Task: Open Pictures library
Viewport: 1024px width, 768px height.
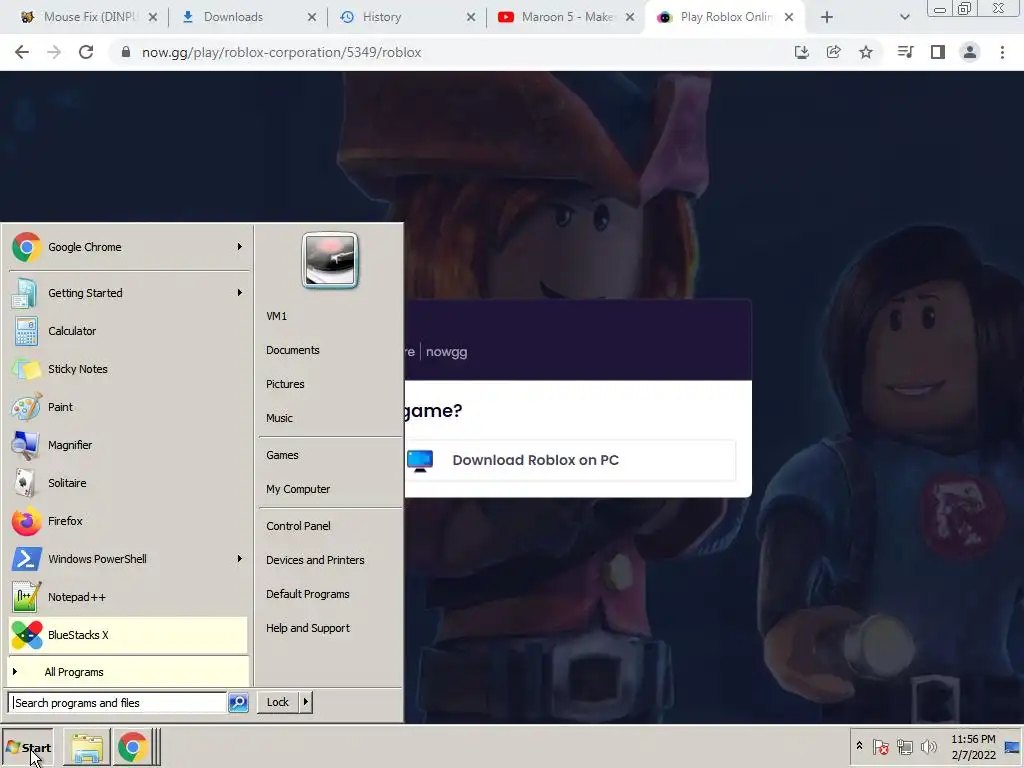Action: (x=285, y=384)
